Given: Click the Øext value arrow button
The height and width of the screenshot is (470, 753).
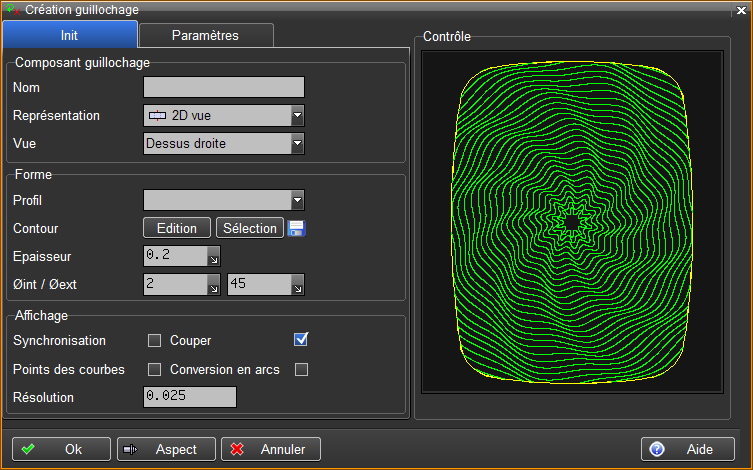Looking at the screenshot, I should coord(298,285).
